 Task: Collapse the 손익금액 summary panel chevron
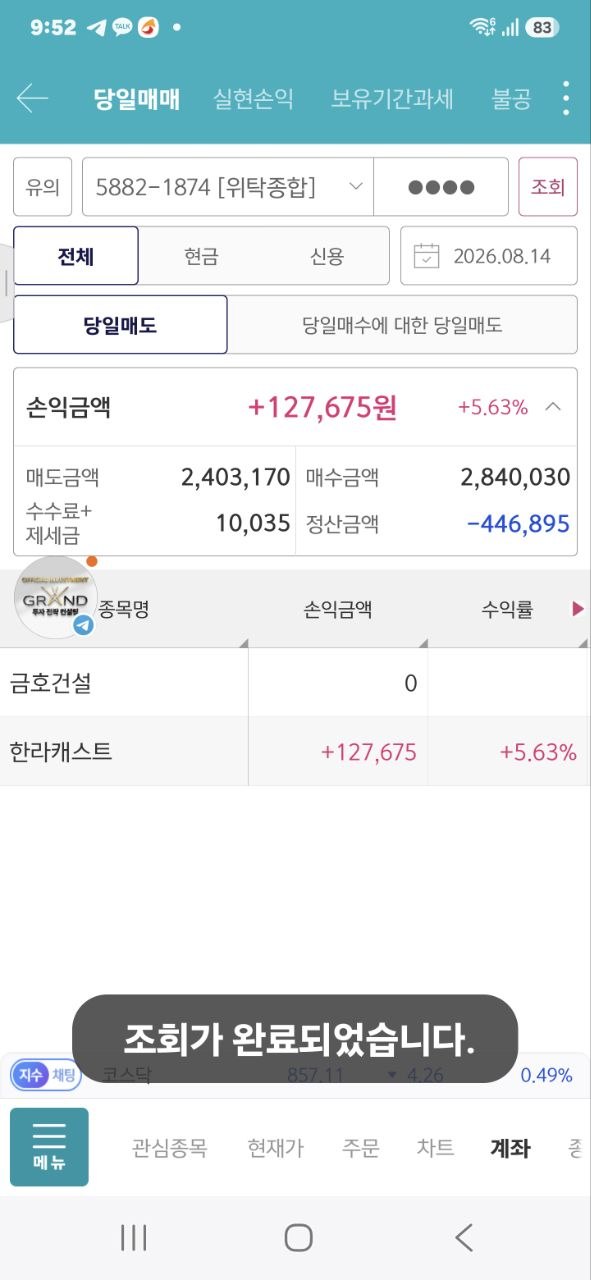click(553, 407)
